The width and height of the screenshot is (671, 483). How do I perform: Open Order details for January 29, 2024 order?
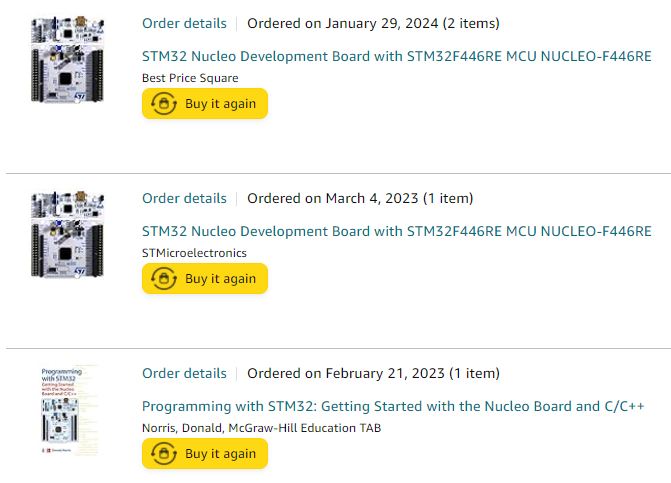point(184,23)
